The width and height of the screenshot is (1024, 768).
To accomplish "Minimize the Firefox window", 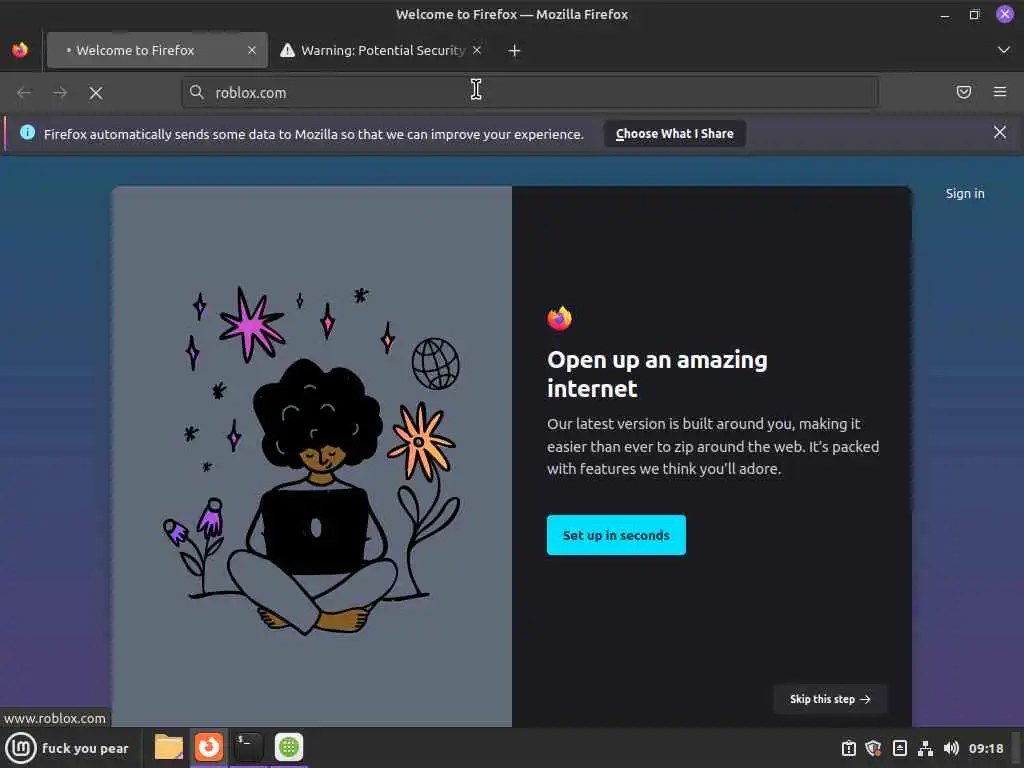I will (944, 14).
